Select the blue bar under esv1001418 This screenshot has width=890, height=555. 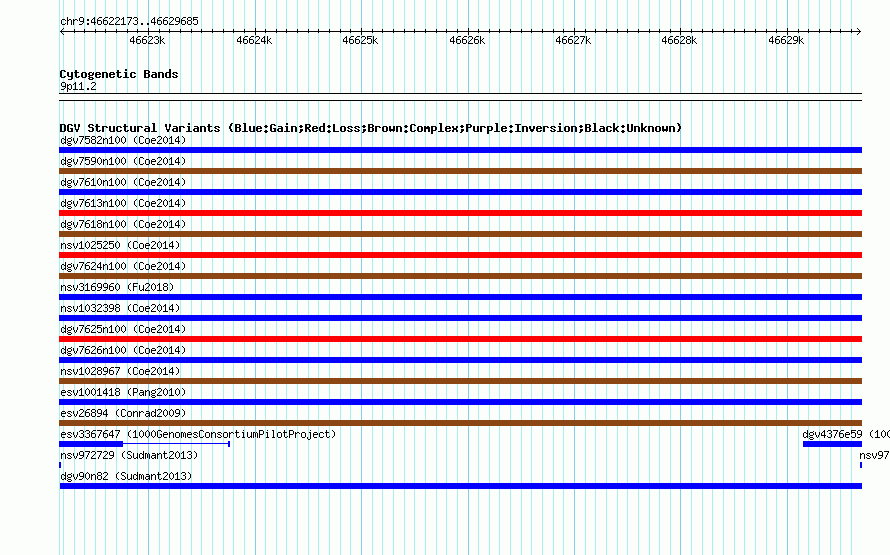(x=460, y=402)
